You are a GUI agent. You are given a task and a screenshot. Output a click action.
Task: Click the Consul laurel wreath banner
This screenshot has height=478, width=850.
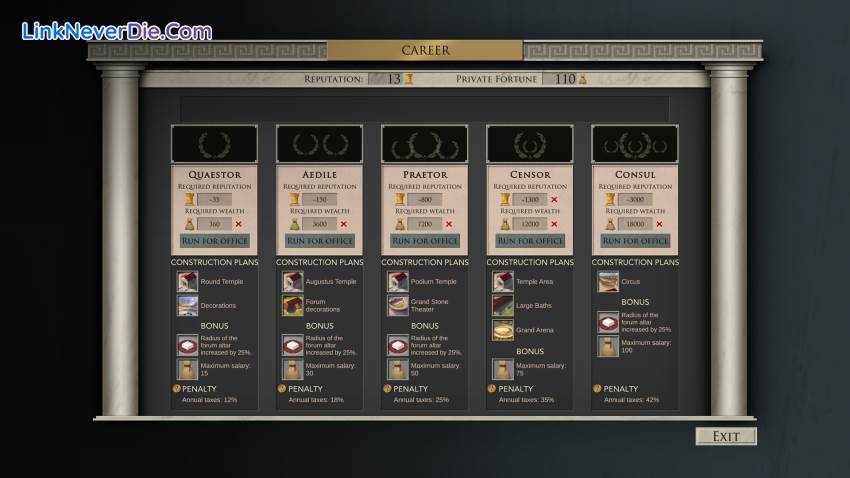(635, 144)
